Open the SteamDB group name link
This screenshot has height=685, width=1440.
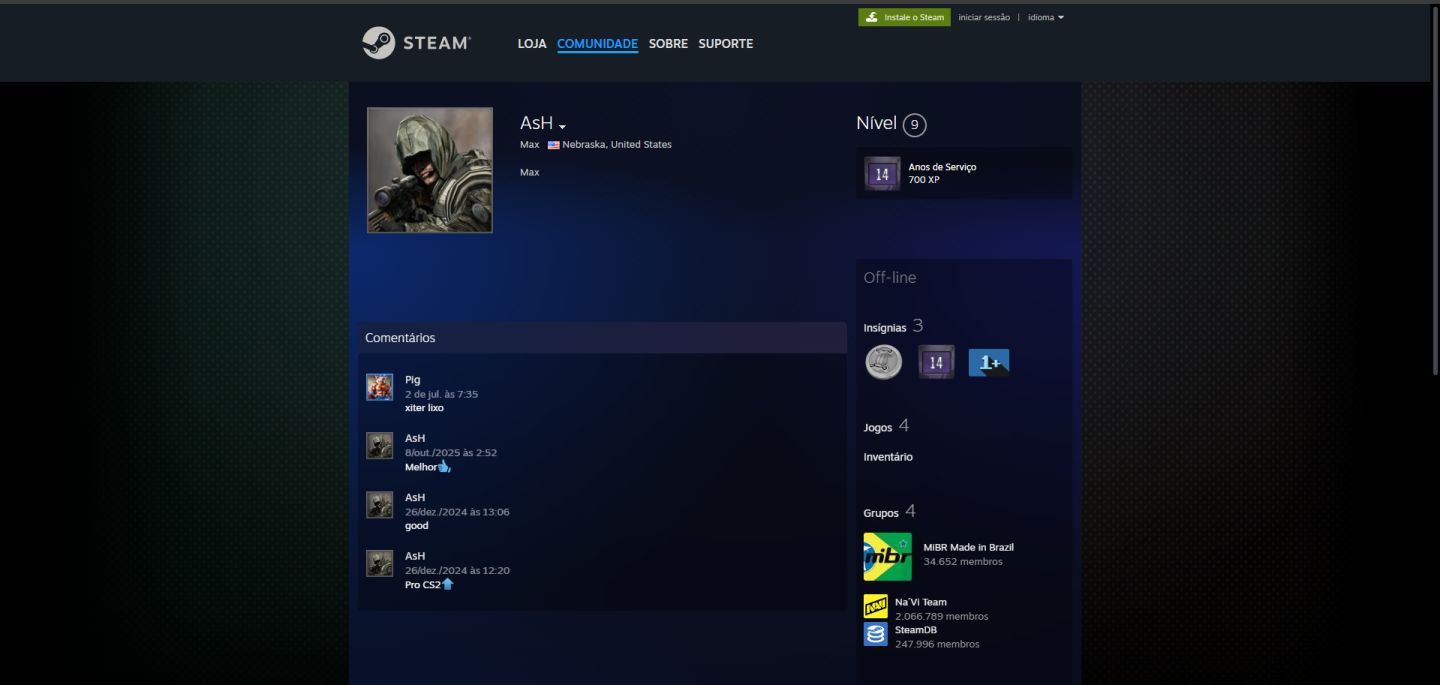pos(915,630)
